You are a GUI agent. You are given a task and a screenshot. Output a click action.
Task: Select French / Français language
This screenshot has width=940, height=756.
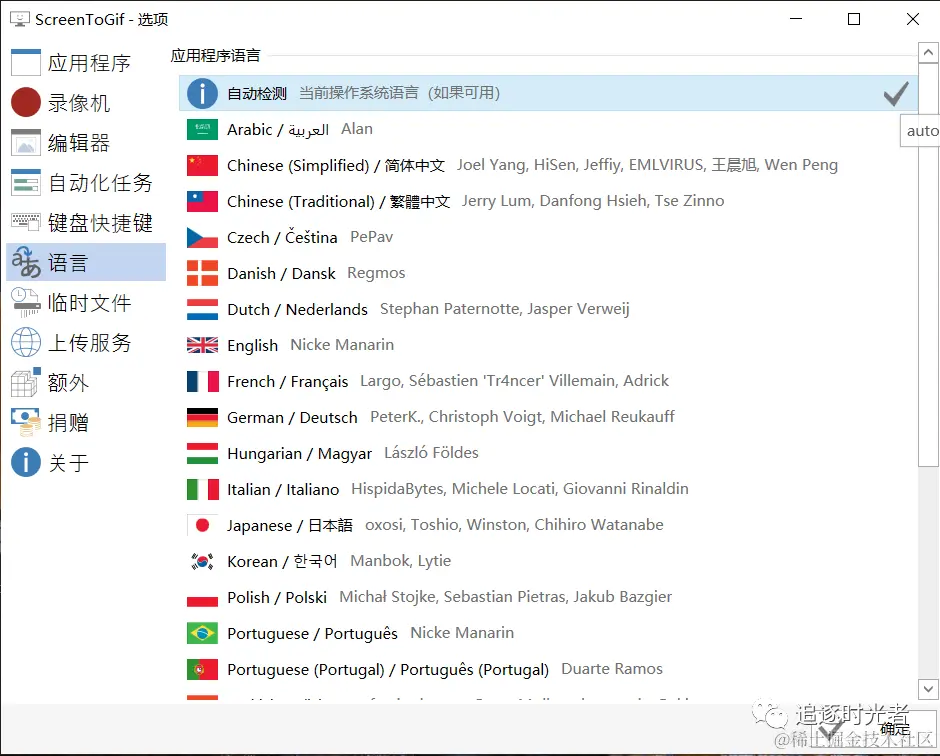tap(548, 381)
